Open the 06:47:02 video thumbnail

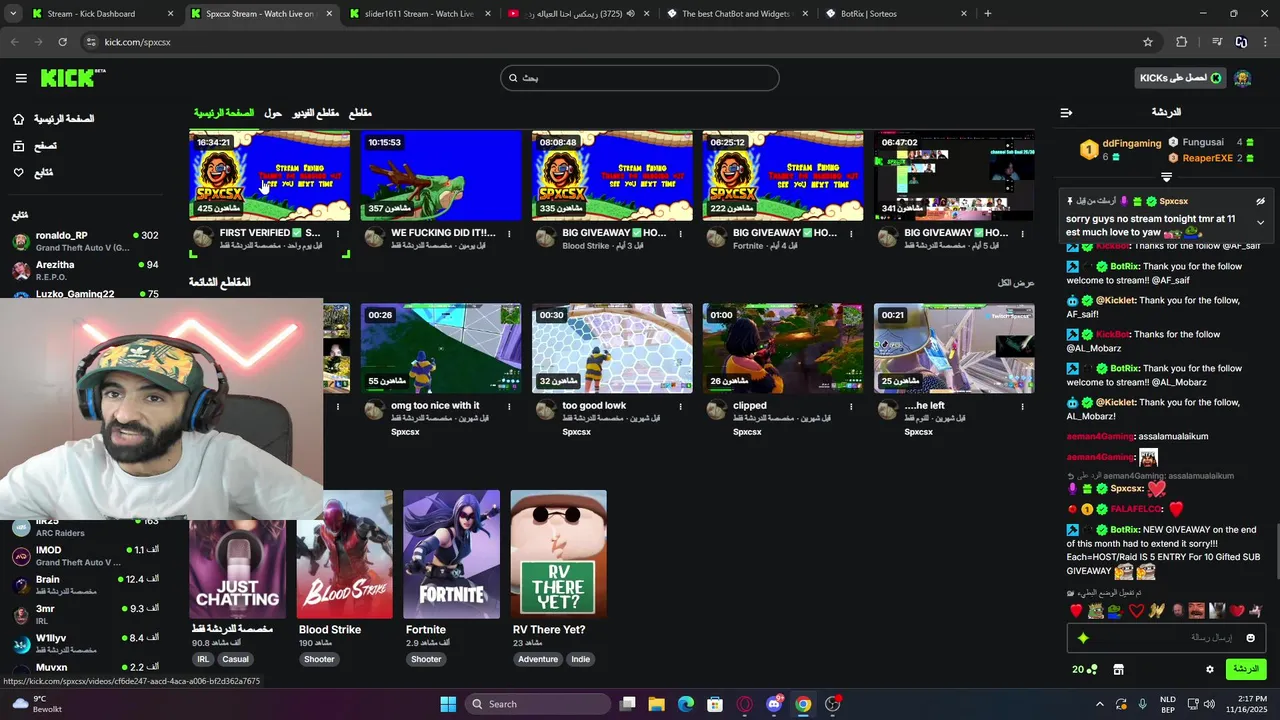(x=954, y=176)
